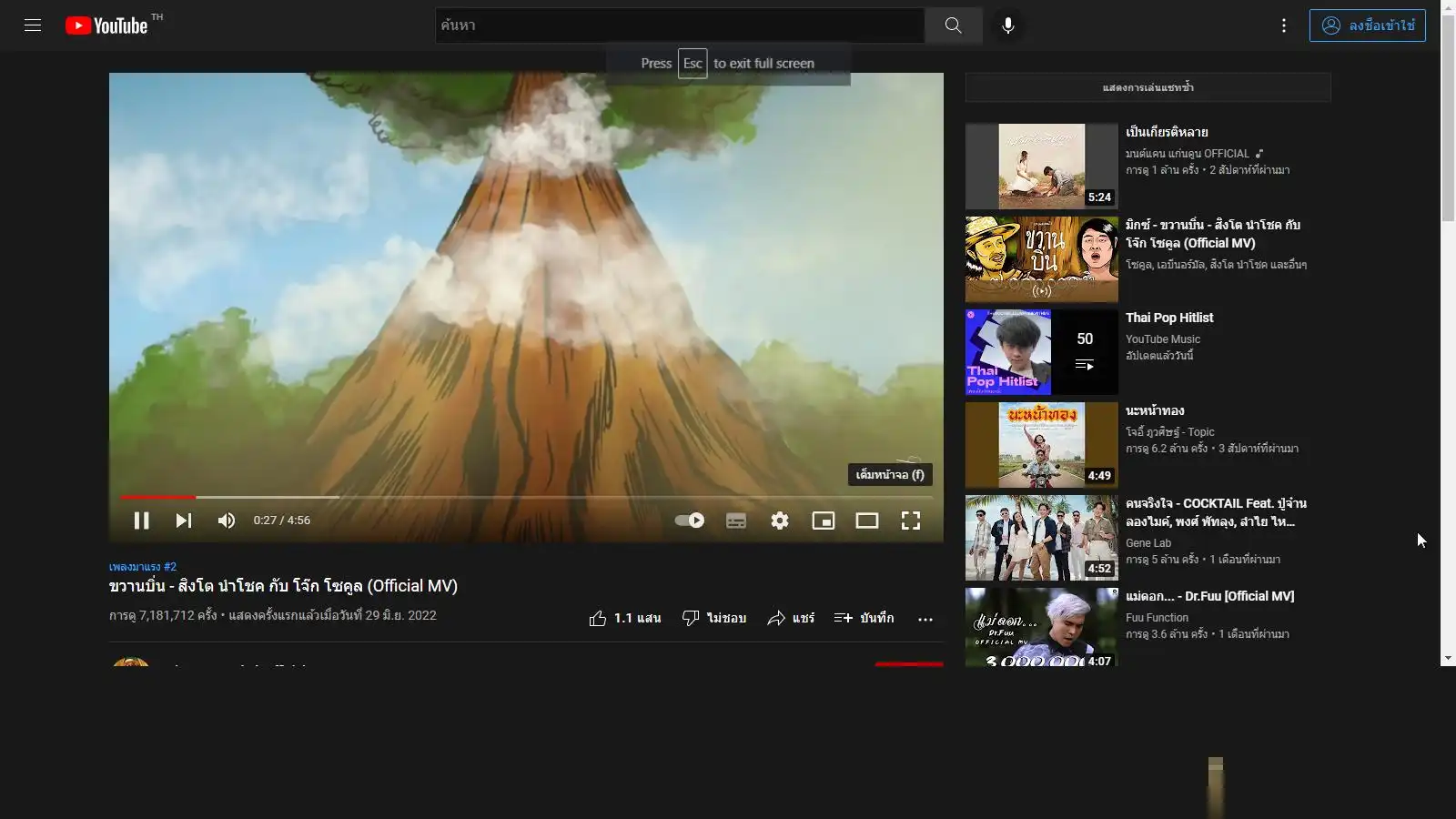Open more actions ellipsis below video

(x=925, y=619)
